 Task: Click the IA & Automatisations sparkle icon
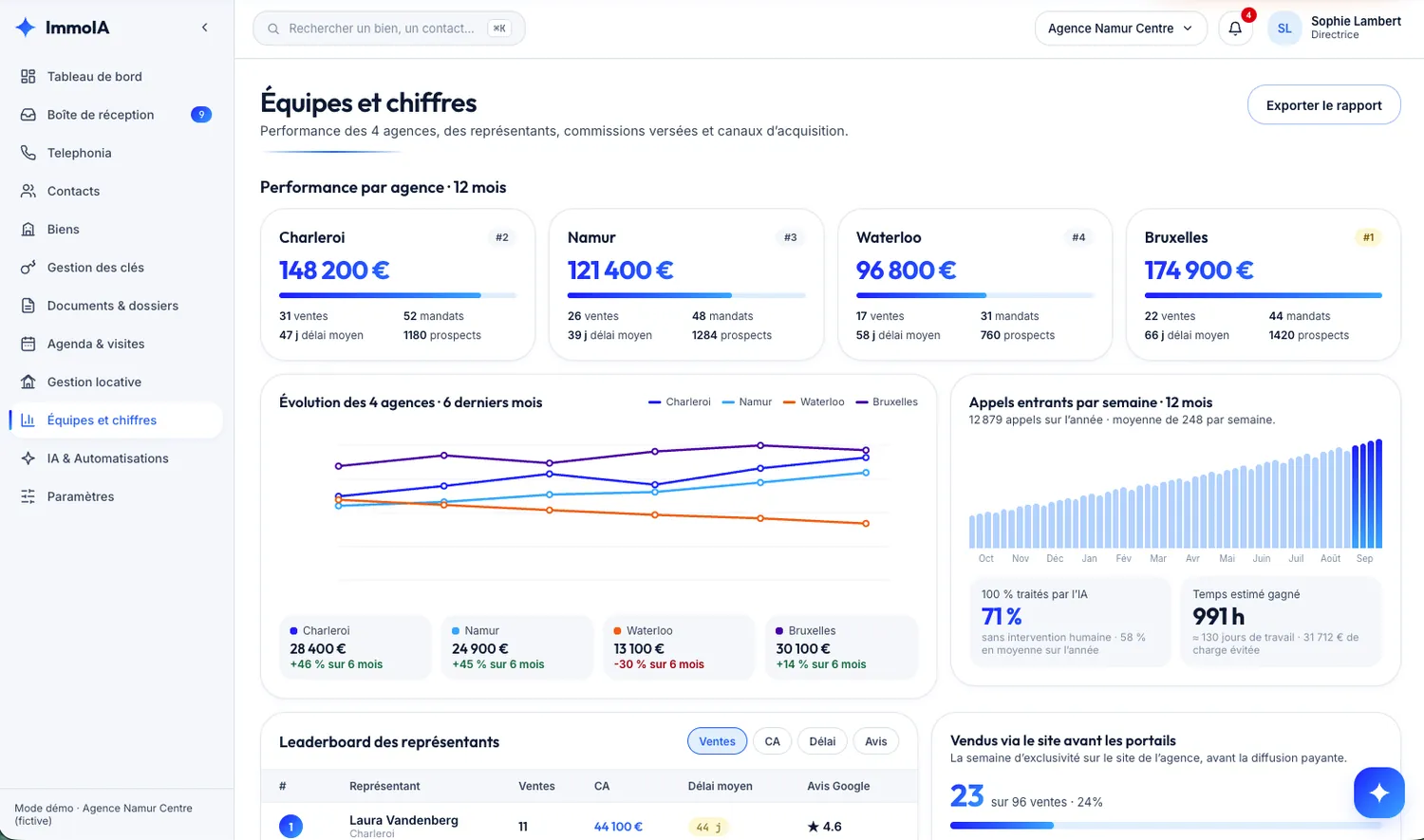[28, 458]
